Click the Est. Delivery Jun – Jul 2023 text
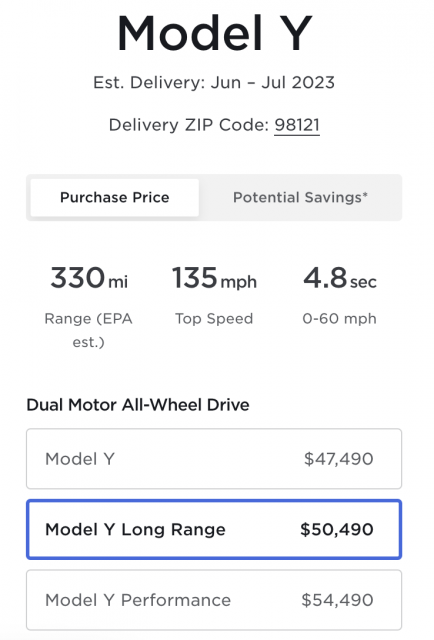434x640 pixels. 214,82
